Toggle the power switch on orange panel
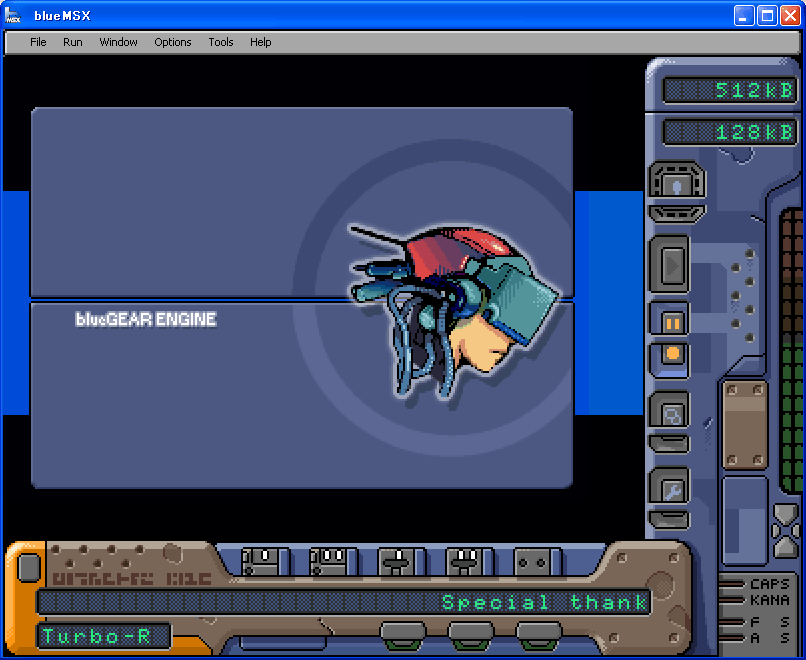 pos(29,568)
